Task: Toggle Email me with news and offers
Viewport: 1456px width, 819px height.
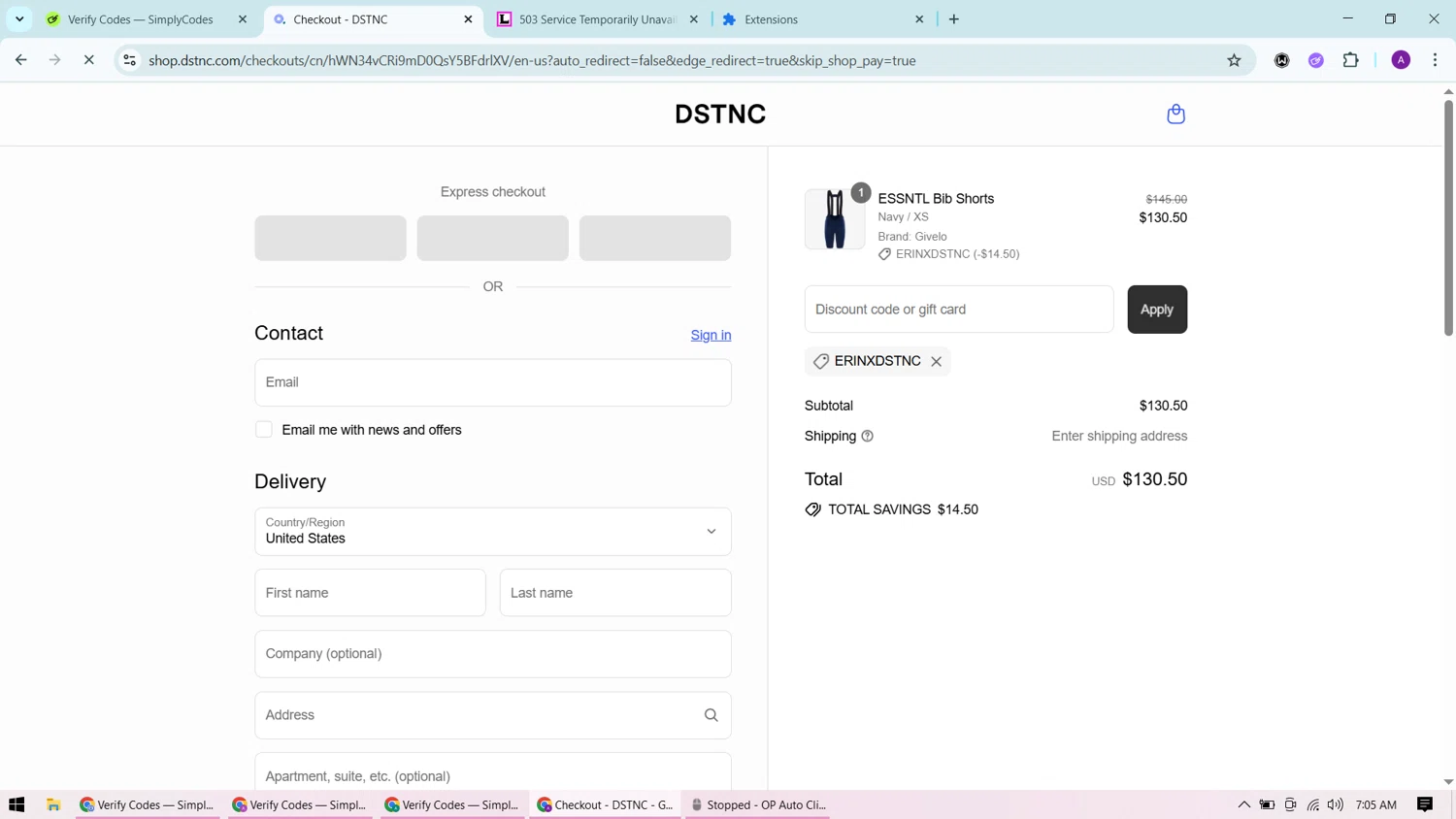Action: (x=264, y=430)
